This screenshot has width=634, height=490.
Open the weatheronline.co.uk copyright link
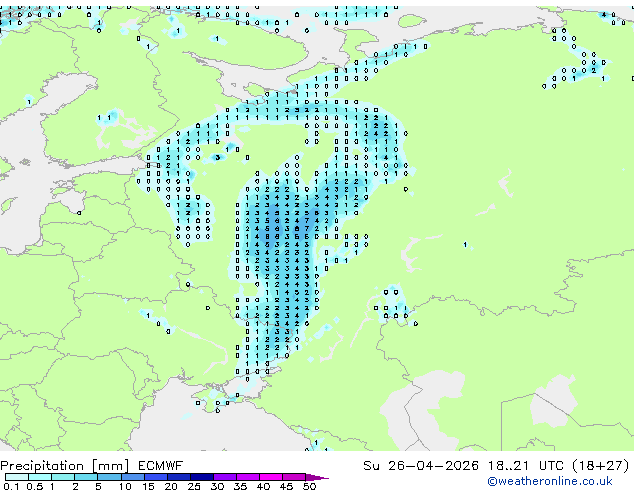[x=550, y=481]
